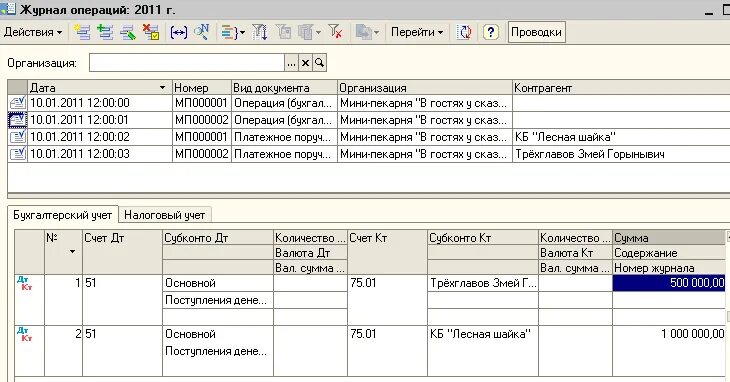Click the mark for deletion icon
The image size is (730, 382).
pyautogui.click(x=151, y=32)
